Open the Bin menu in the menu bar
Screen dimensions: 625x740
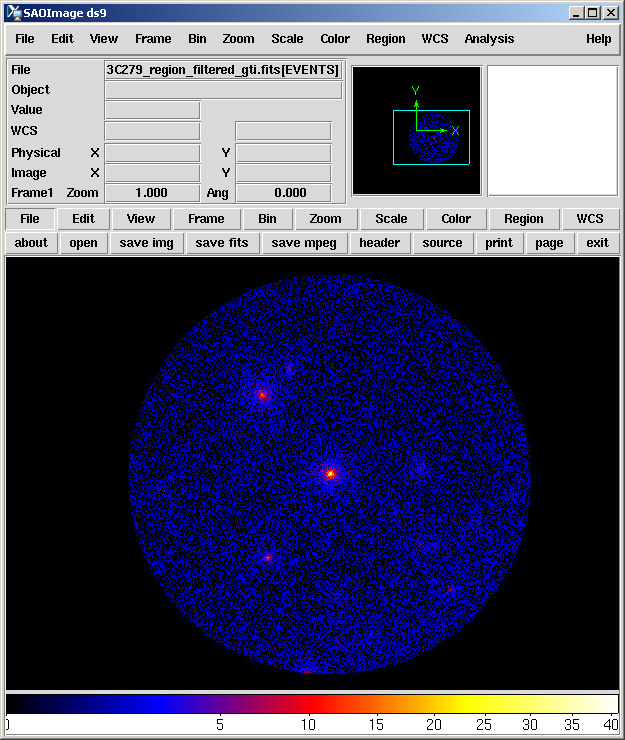click(197, 39)
